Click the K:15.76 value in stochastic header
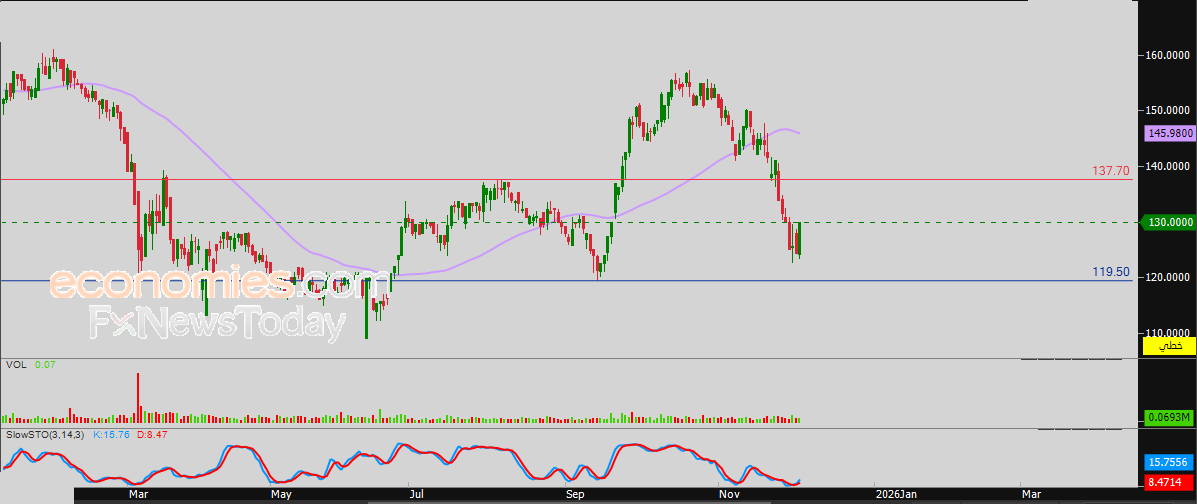This screenshot has height=504, width=1197. tap(110, 436)
